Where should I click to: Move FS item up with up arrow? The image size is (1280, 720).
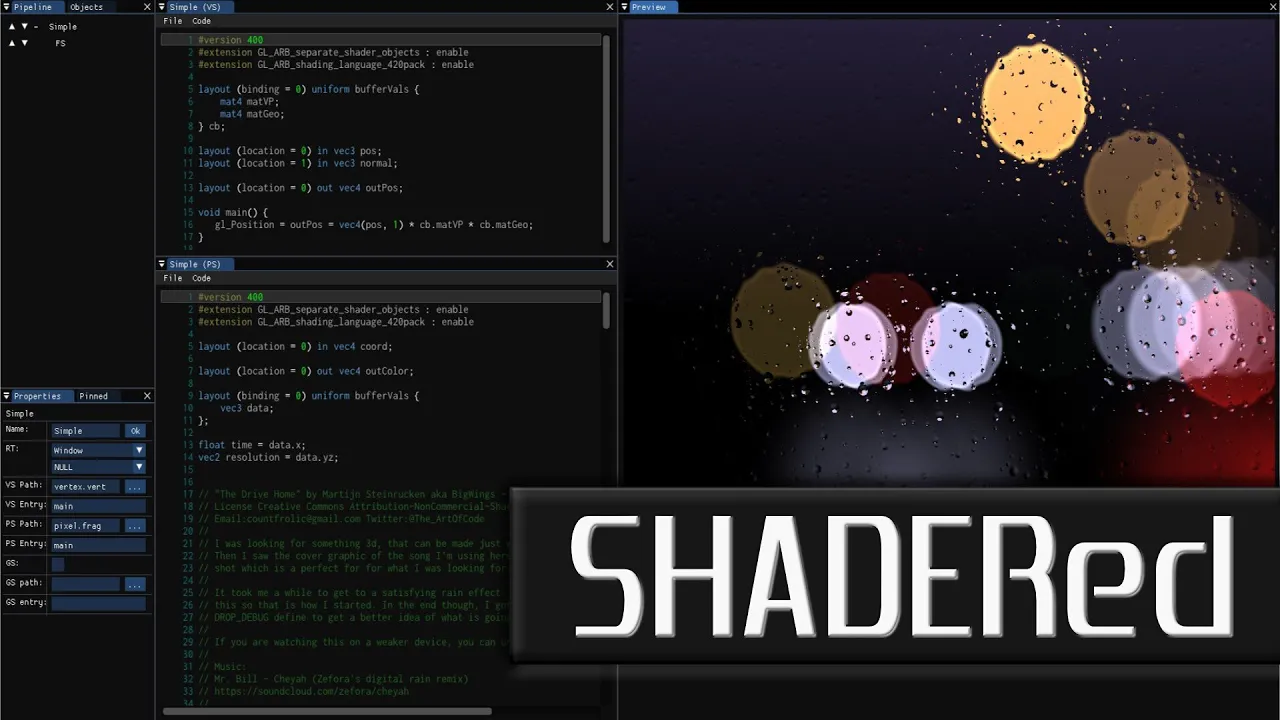pyautogui.click(x=11, y=43)
